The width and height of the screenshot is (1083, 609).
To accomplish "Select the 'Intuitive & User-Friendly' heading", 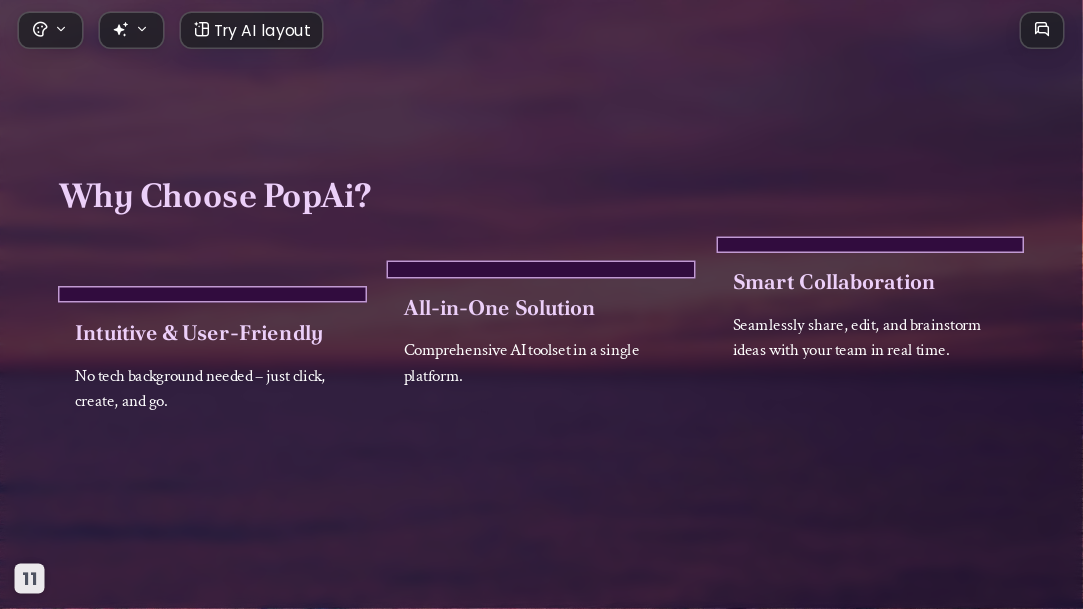I will (x=199, y=334).
